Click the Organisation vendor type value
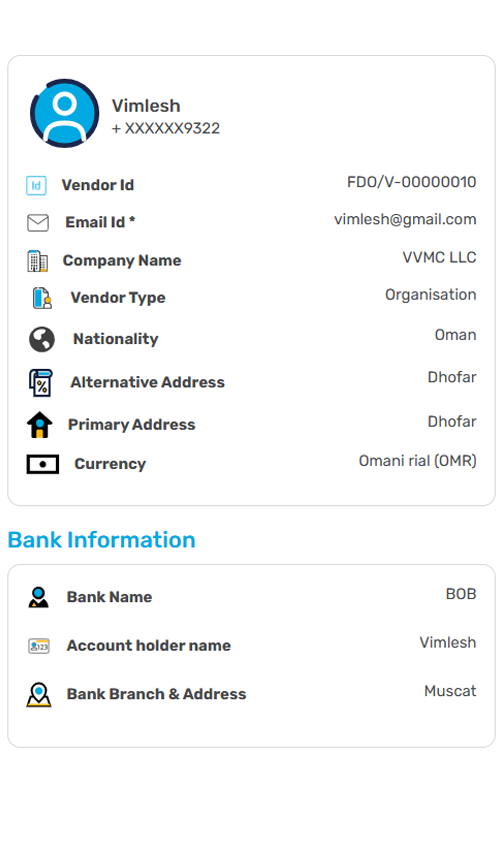This screenshot has width=501, height=843. pyautogui.click(x=431, y=295)
